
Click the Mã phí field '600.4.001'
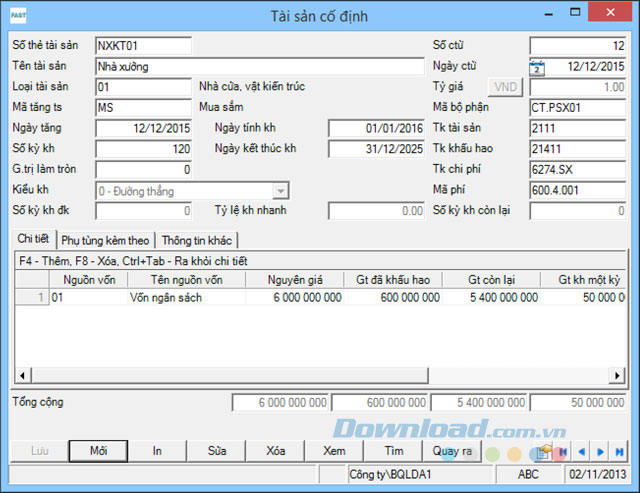[578, 190]
